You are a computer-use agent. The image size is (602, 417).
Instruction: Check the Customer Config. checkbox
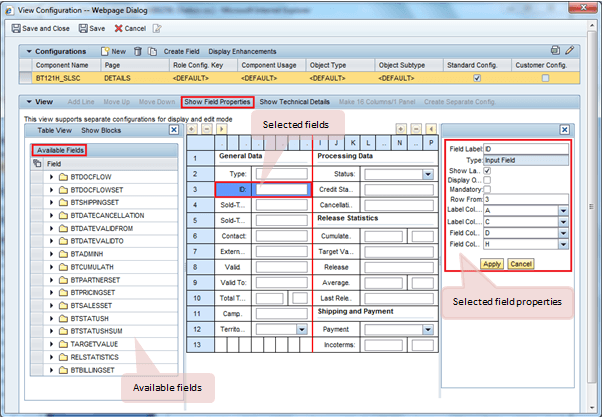coord(545,77)
